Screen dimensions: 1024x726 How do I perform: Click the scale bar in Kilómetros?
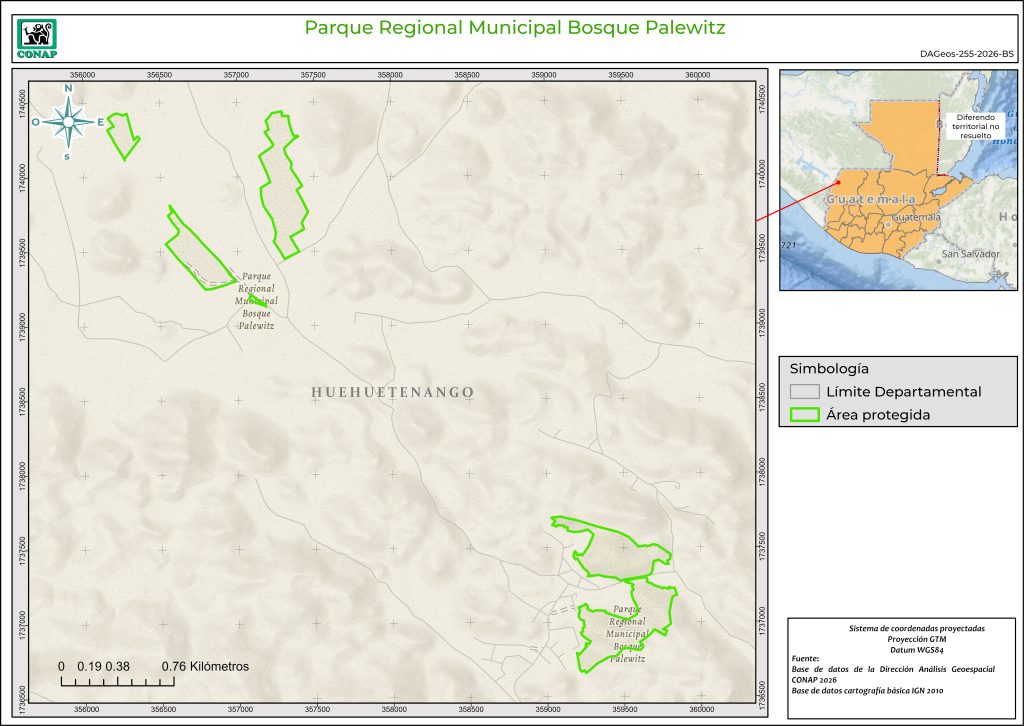click(118, 681)
